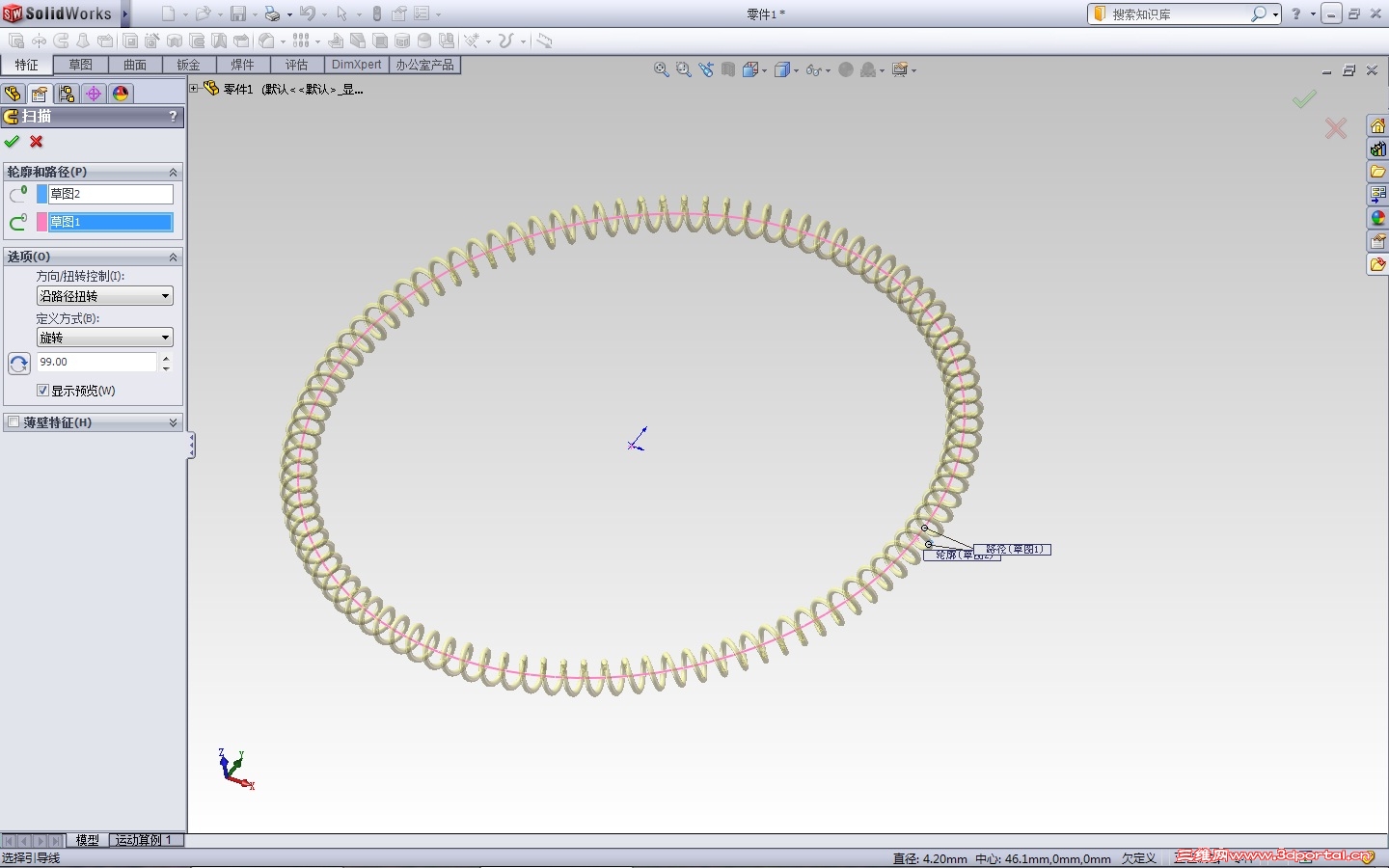Open the SolidWorks Resources home icon
This screenshot has width=1389, height=868.
click(1378, 126)
